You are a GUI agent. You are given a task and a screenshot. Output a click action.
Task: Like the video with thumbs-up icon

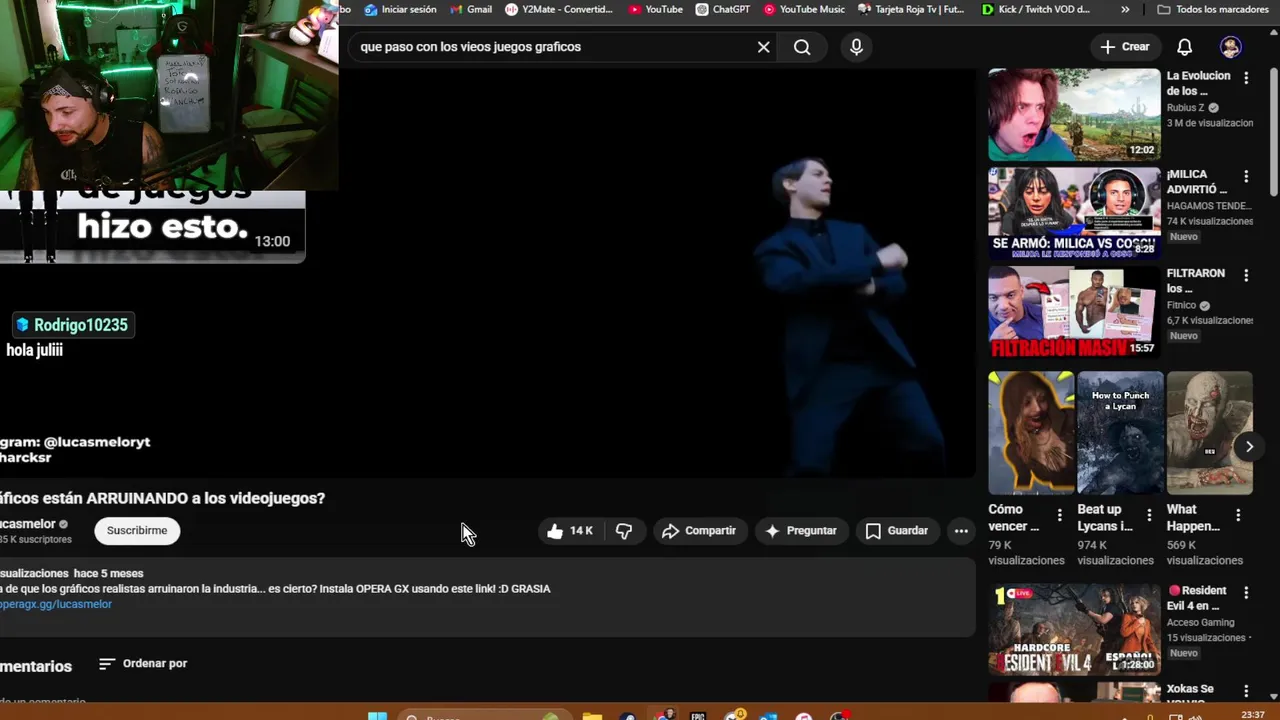pyautogui.click(x=569, y=531)
